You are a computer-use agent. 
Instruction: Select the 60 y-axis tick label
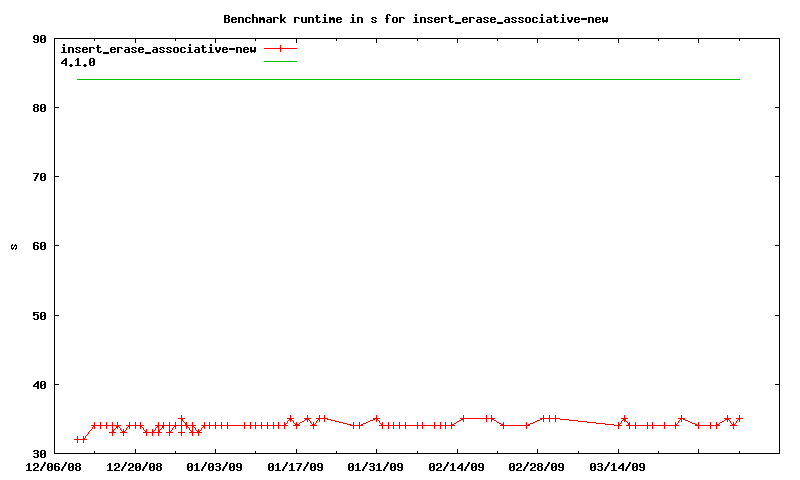click(x=40, y=246)
